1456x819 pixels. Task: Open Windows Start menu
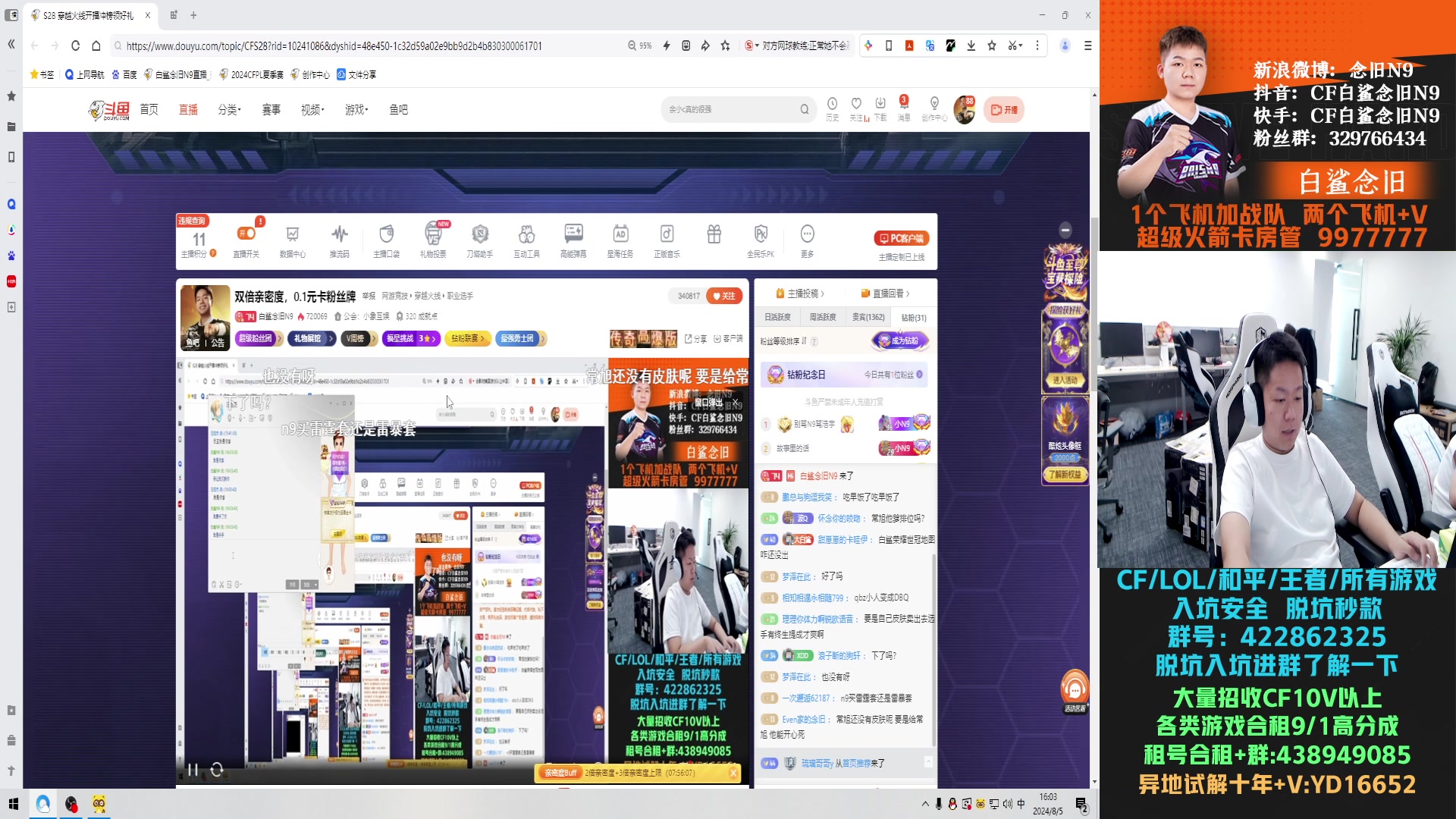coord(13,804)
